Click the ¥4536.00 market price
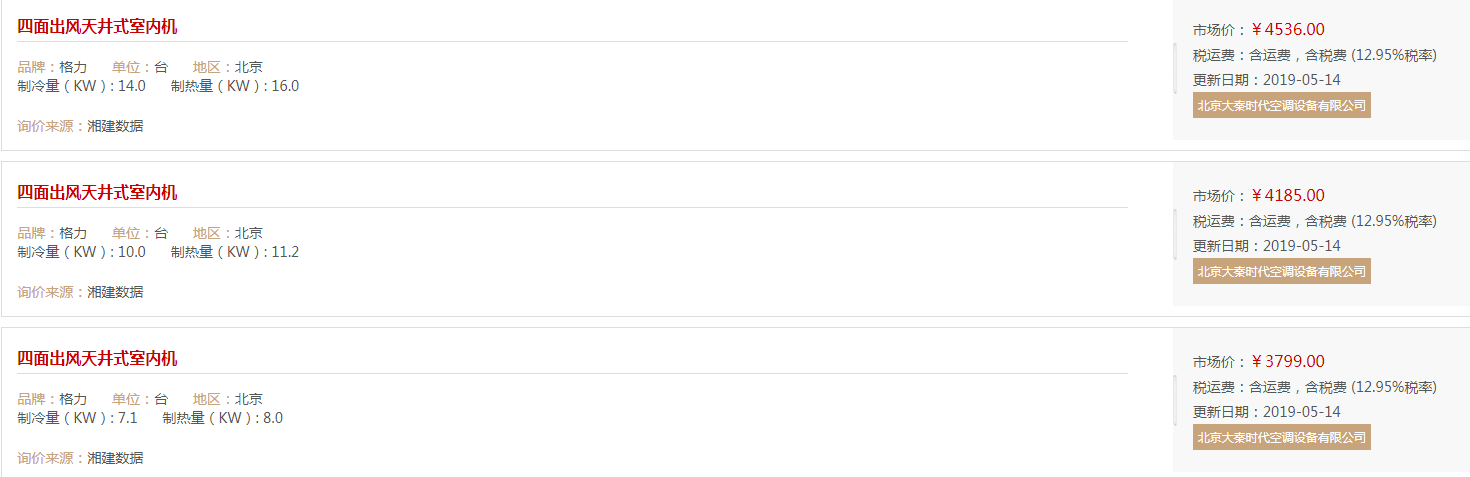The width and height of the screenshot is (1470, 477). click(x=1288, y=30)
